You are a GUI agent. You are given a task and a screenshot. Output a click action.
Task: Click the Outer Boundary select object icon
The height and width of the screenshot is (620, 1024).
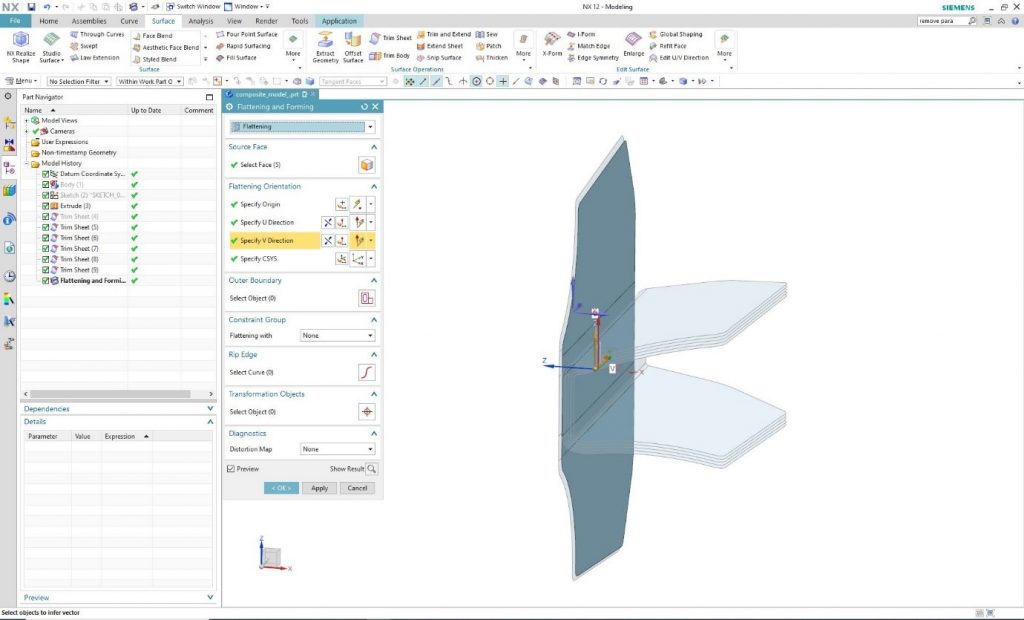tap(367, 298)
